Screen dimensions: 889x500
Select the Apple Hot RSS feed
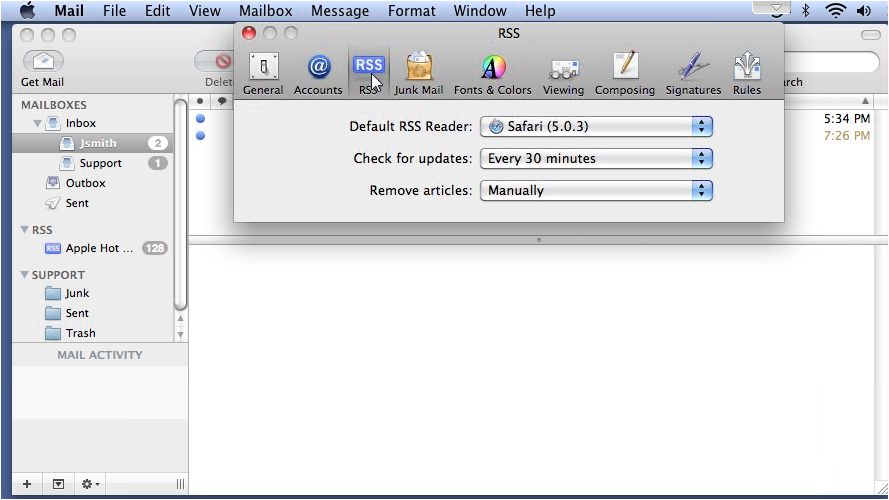click(93, 248)
